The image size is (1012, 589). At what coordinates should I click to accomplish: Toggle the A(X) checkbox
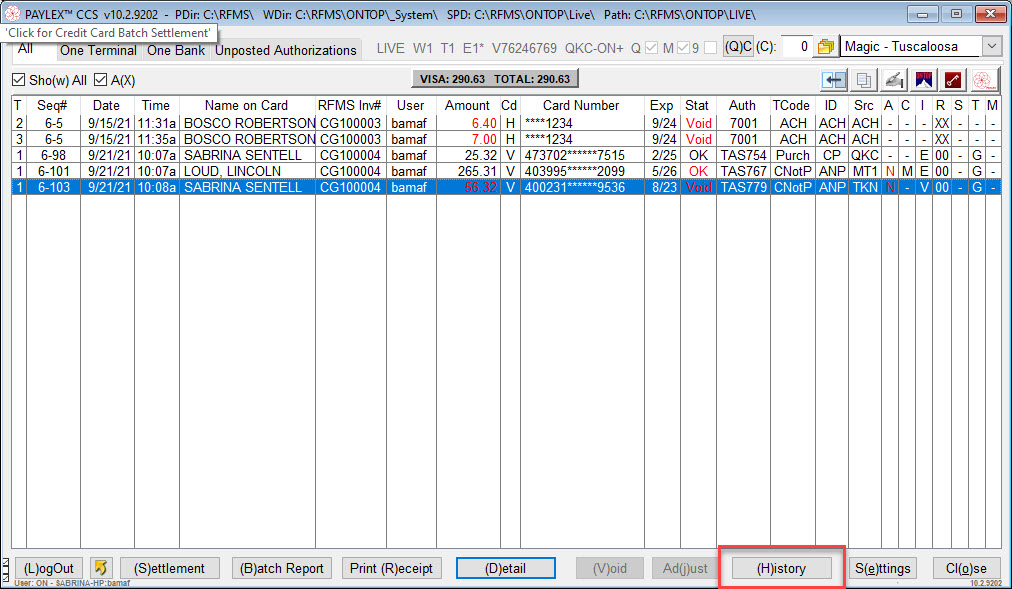tap(100, 80)
